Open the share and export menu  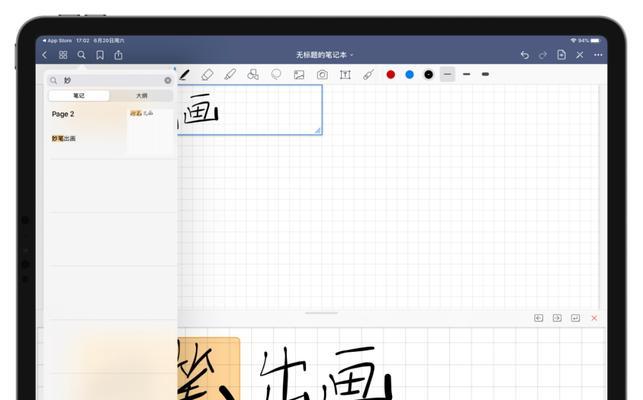pyautogui.click(x=118, y=55)
